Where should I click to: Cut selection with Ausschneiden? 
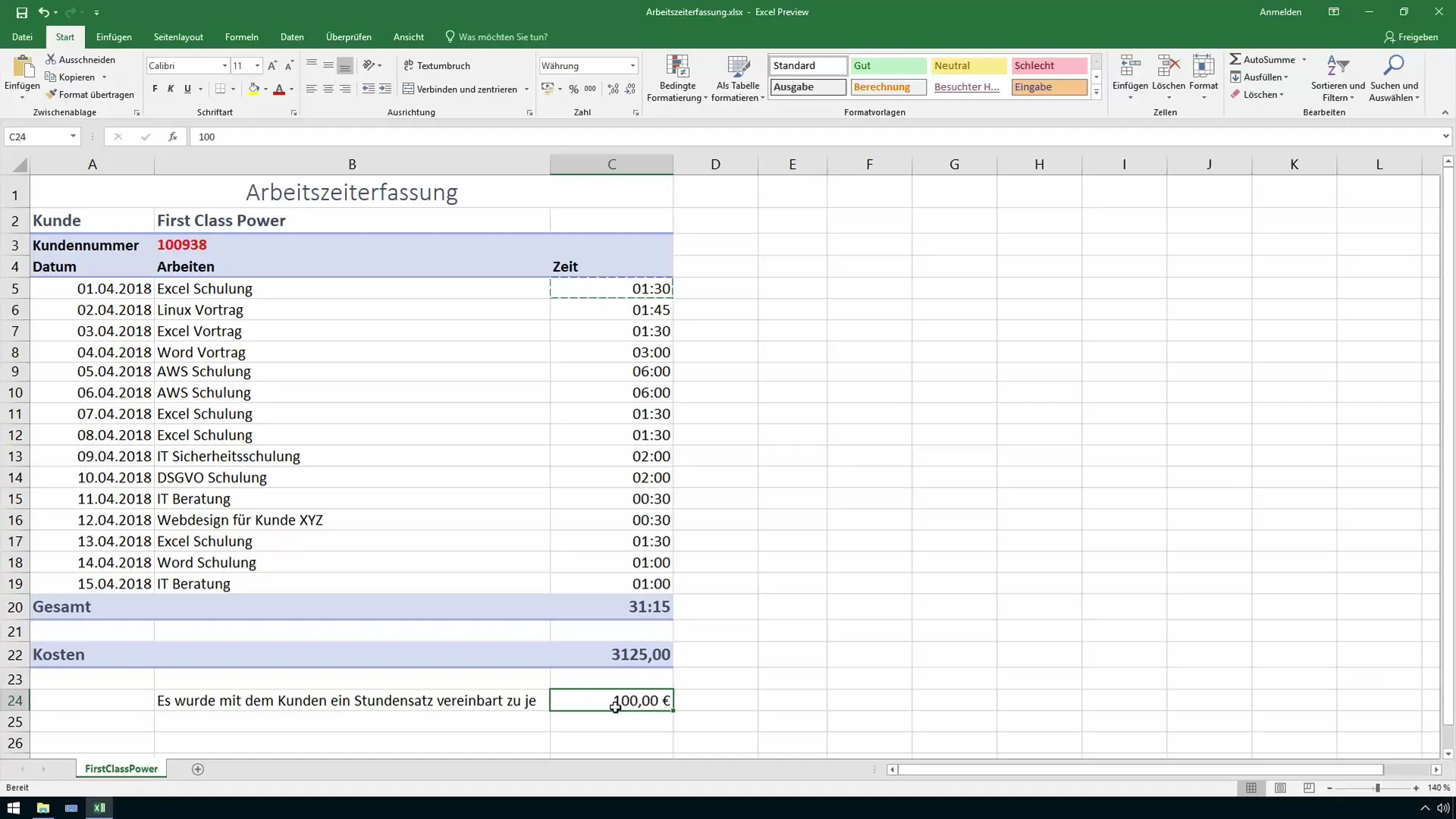coord(80,59)
